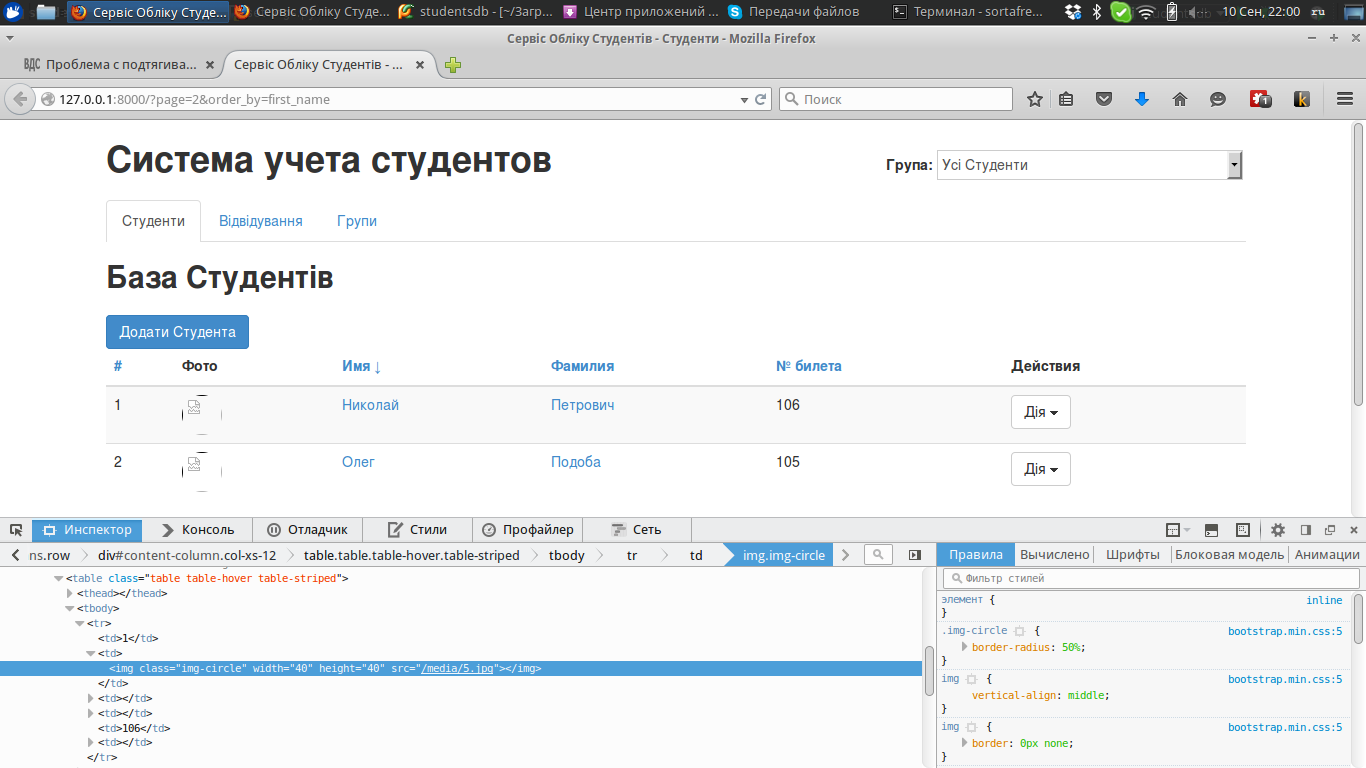Viewport: 1366px width, 768px height.
Task: Open a new tab with the plus icon
Action: click(453, 65)
